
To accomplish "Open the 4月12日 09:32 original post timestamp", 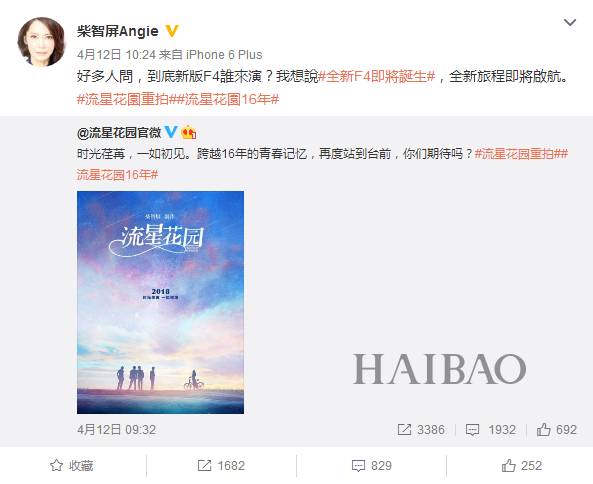I will click(x=116, y=430).
